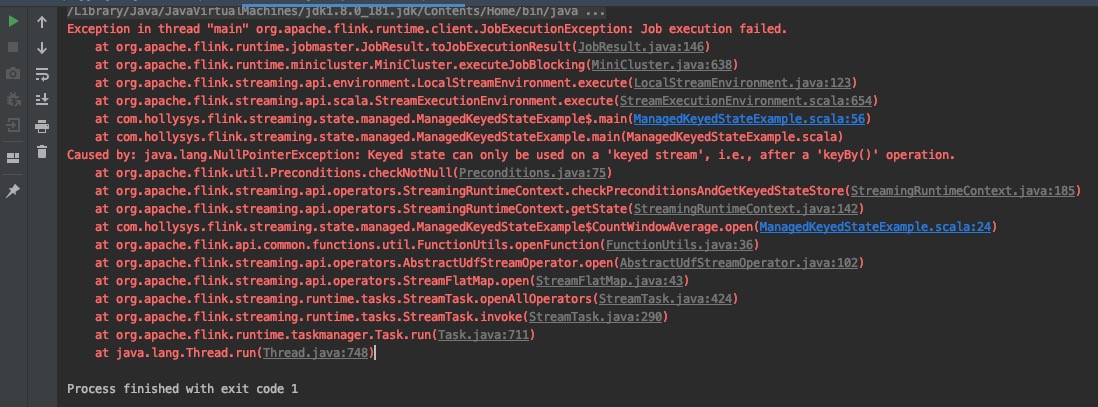Click the bug Attach Debugger icon
The width and height of the screenshot is (1098, 407).
[13, 99]
